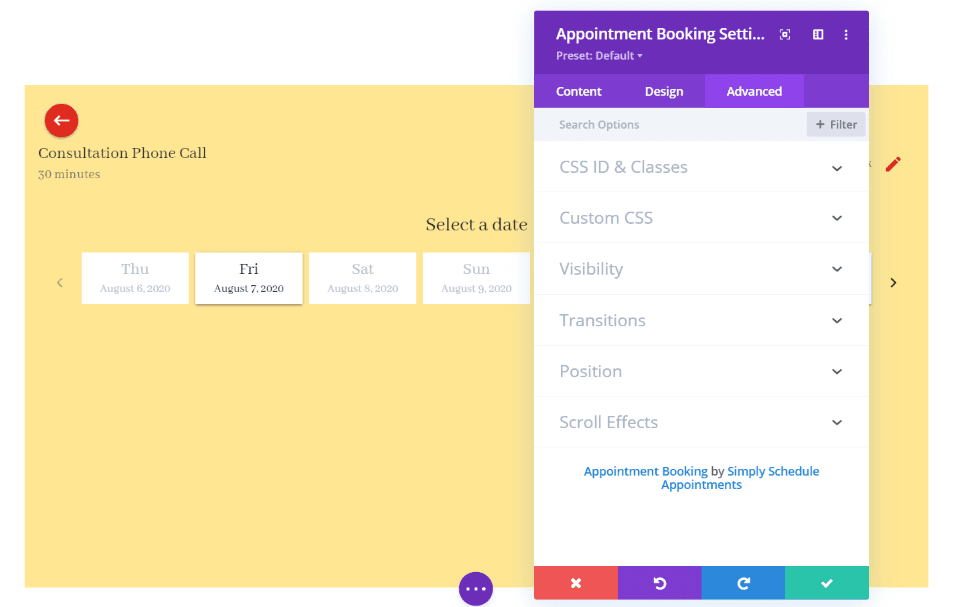Expand the CSS ID & Classes section
The width and height of the screenshot is (960, 607).
coord(700,167)
